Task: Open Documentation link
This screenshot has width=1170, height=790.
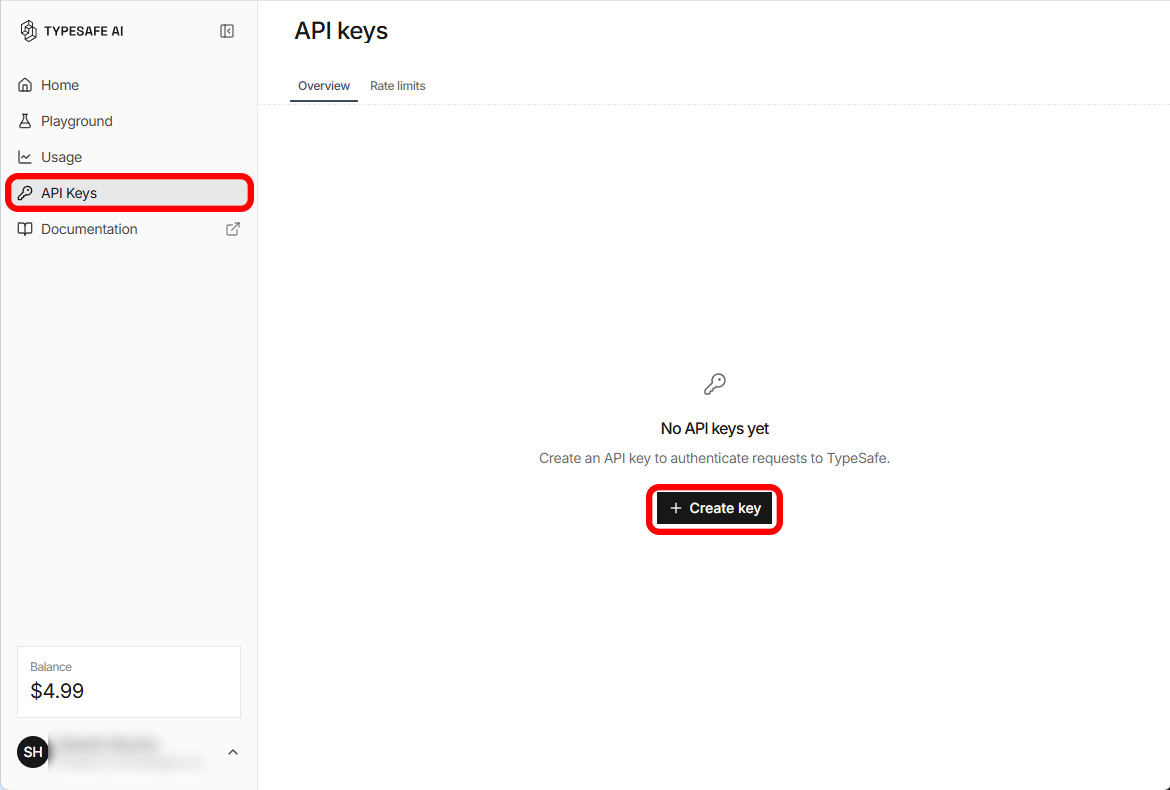Action: click(129, 229)
